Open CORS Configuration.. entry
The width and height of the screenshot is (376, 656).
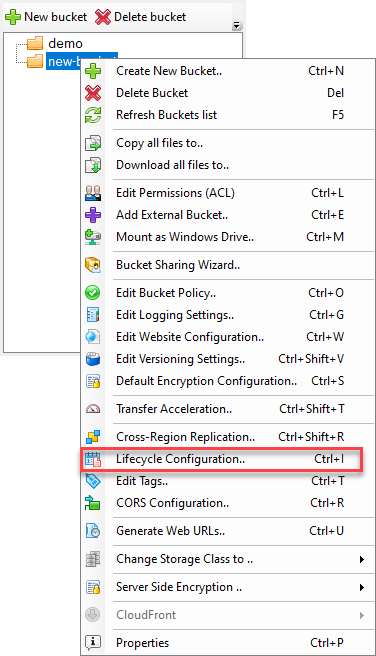click(x=228, y=503)
